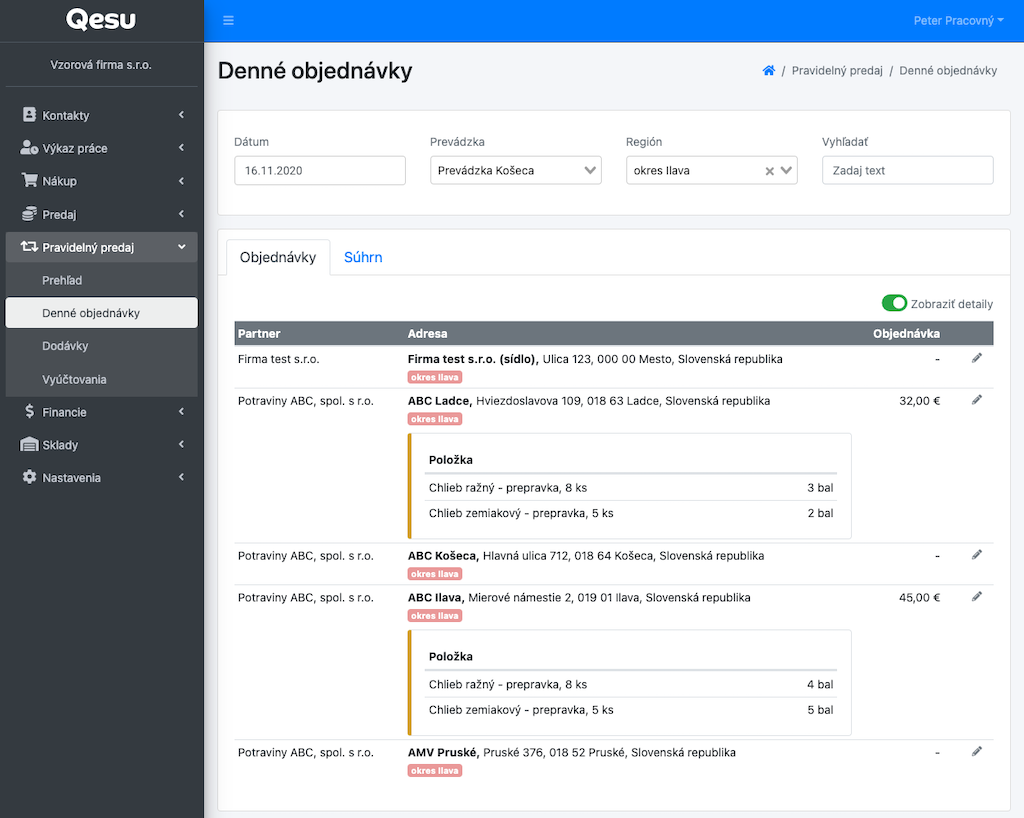Screen dimensions: 1024x818
Task: Open Vyúčtovania in the sidebar
Action: point(74,379)
